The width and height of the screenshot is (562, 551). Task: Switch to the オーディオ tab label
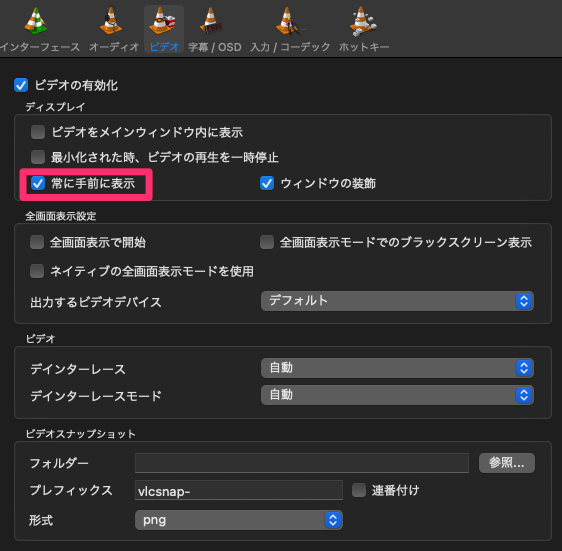pos(114,47)
